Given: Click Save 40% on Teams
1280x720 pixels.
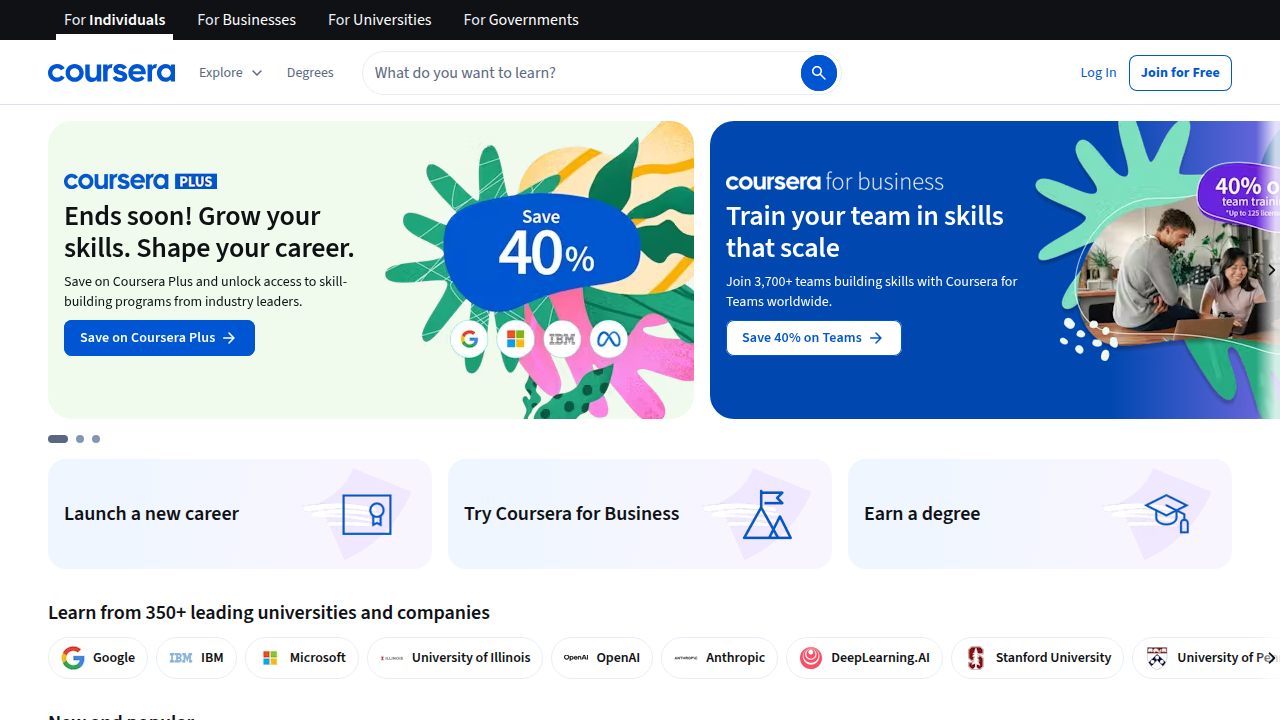Looking at the screenshot, I should [813, 338].
